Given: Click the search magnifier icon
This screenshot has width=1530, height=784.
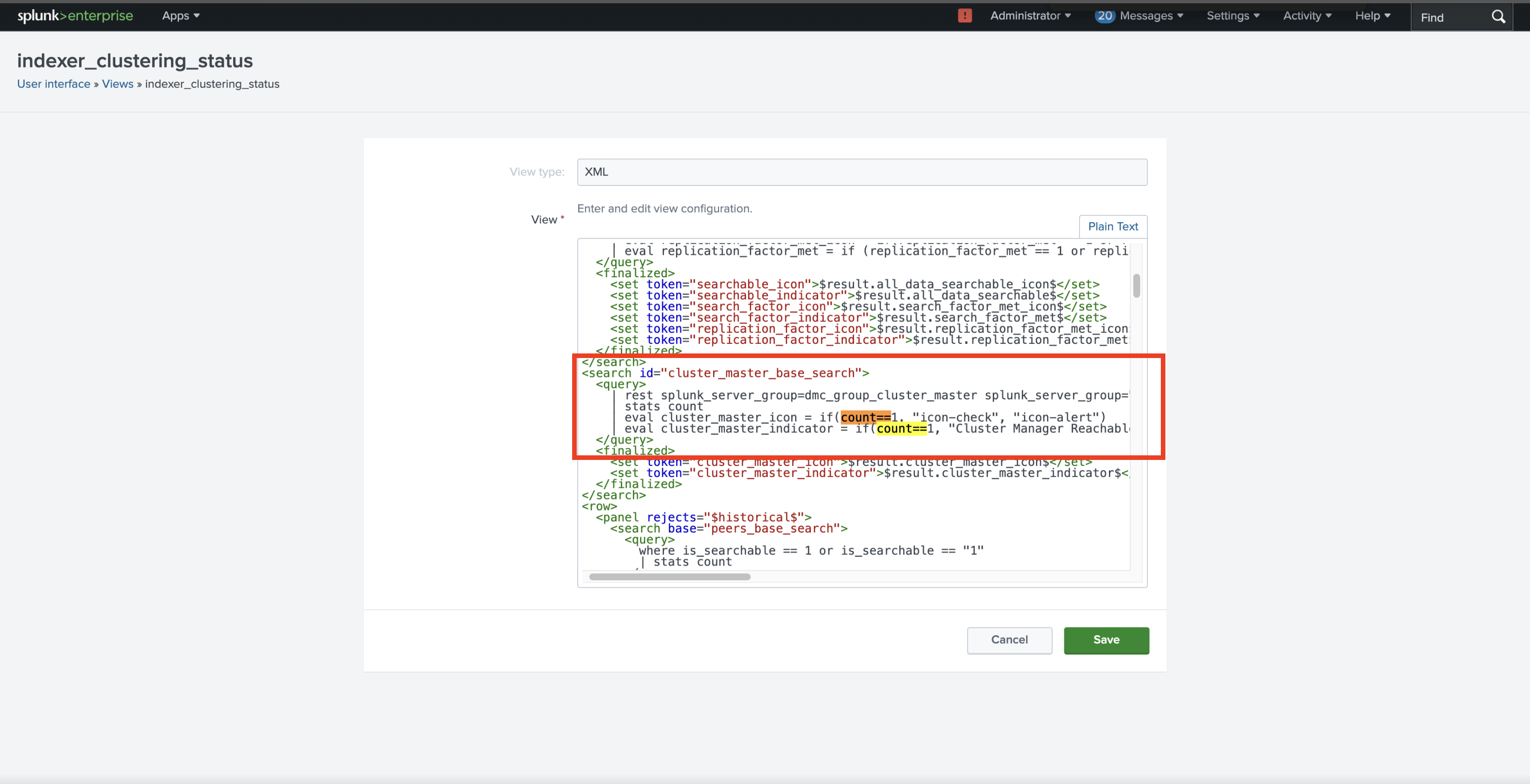Looking at the screenshot, I should click(x=1498, y=17).
